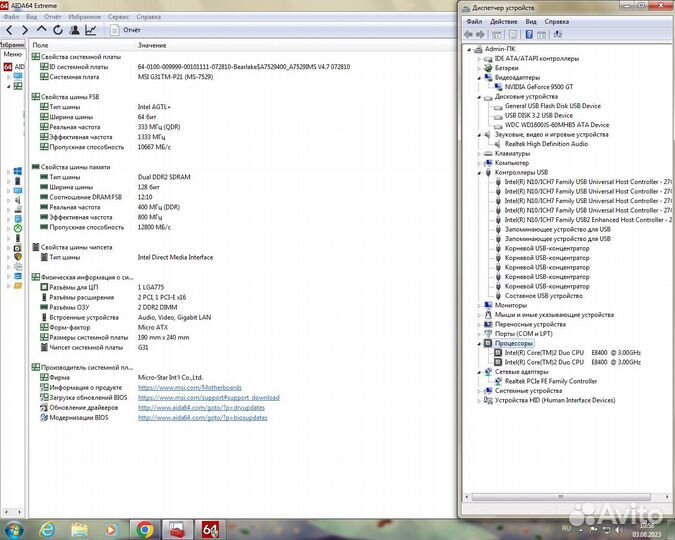This screenshot has width=675, height=540.
Task: Switch to AIDA64 taskbar button
Action: 210,529
